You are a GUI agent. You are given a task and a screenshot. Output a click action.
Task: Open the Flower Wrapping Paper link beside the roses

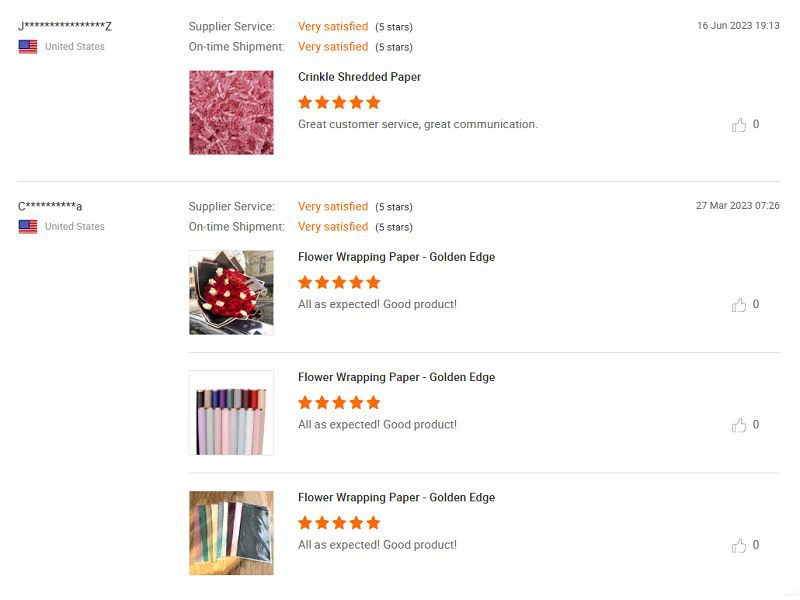click(x=396, y=257)
